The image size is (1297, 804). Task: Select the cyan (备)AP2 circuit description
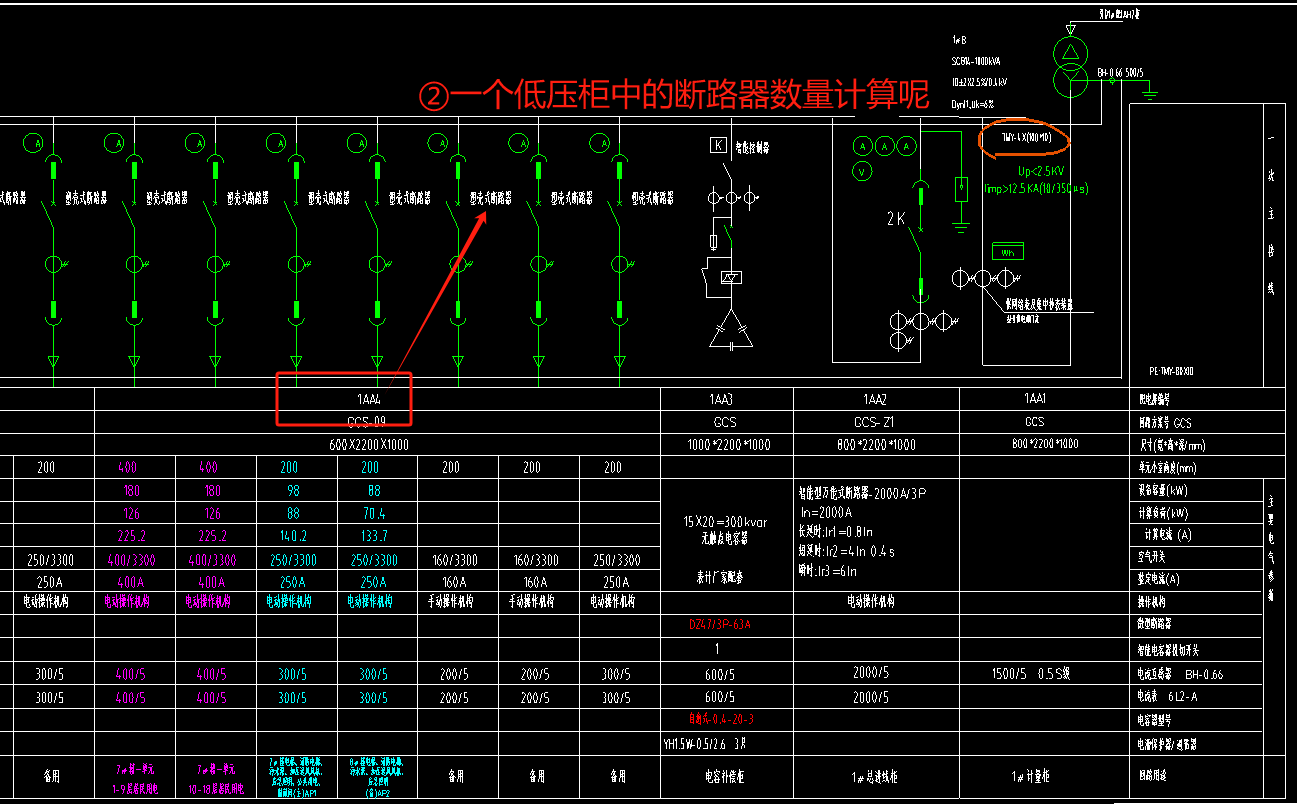[378, 778]
